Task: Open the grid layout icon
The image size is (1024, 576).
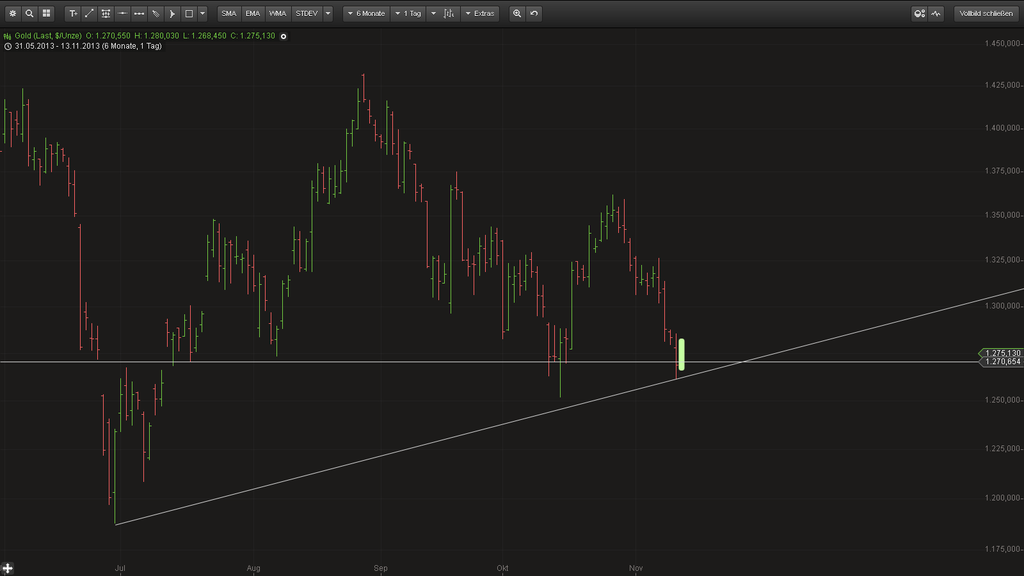Action: pyautogui.click(x=46, y=13)
